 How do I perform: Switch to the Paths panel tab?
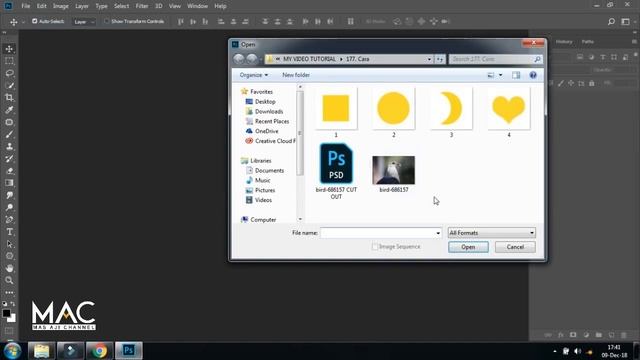pos(588,42)
